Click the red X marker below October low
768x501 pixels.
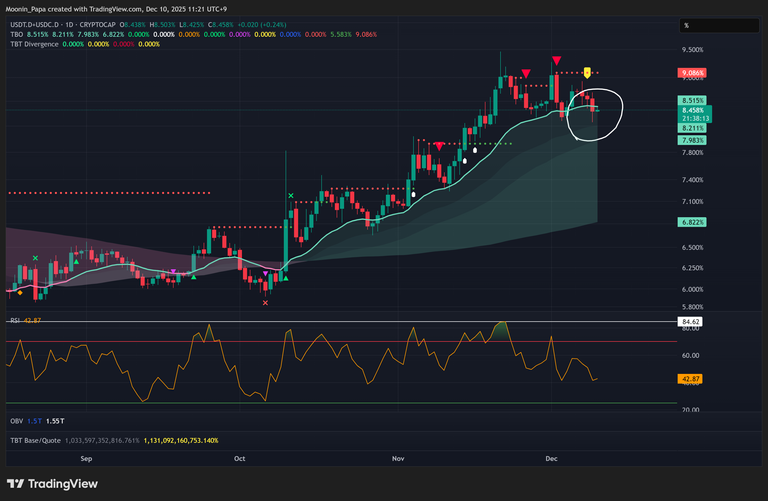pyautogui.click(x=265, y=301)
